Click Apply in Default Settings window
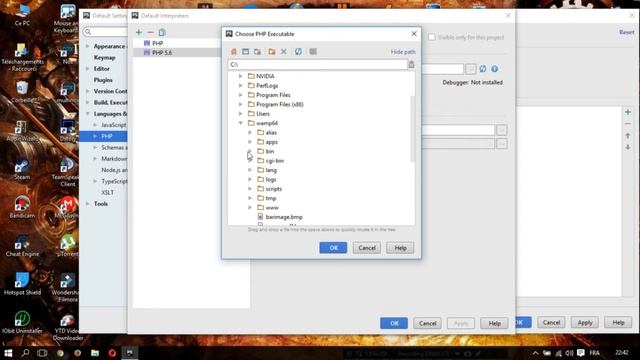This screenshot has width=640, height=360. click(584, 322)
